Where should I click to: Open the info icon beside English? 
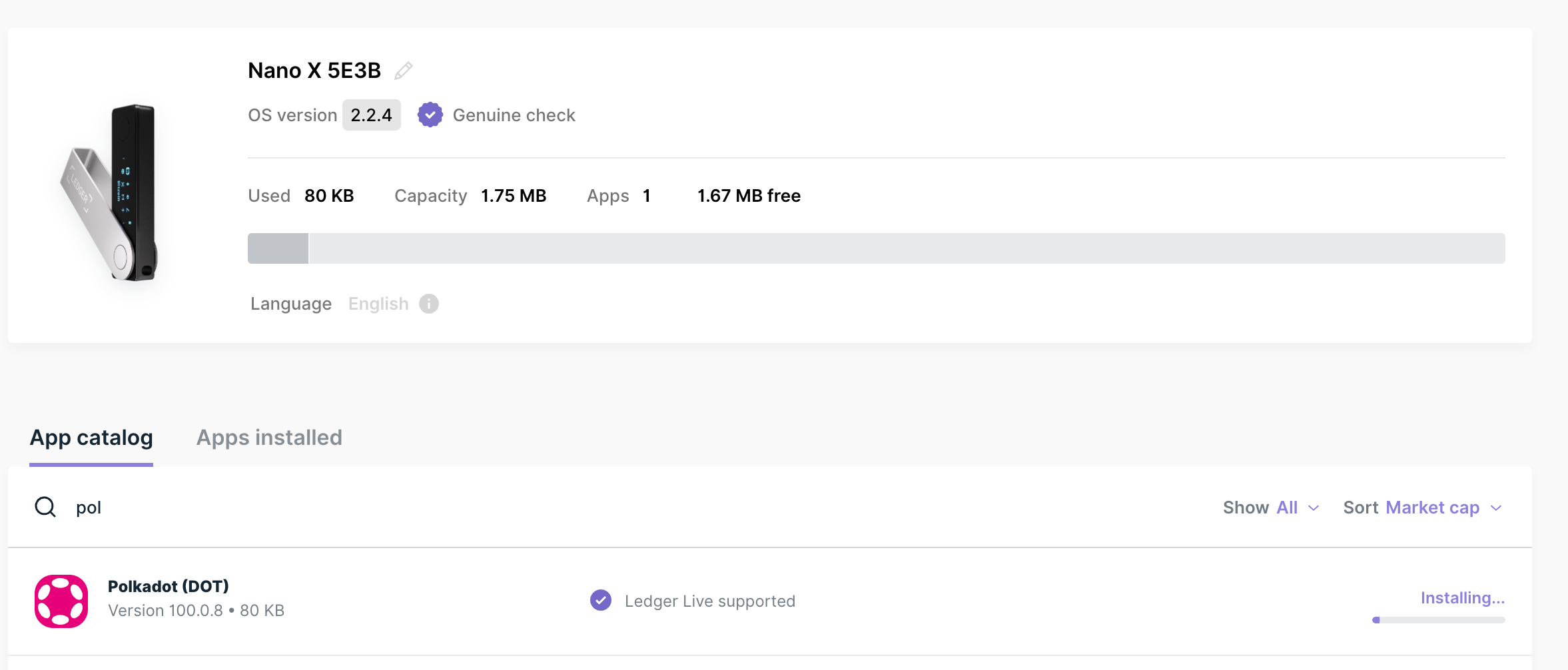(429, 304)
